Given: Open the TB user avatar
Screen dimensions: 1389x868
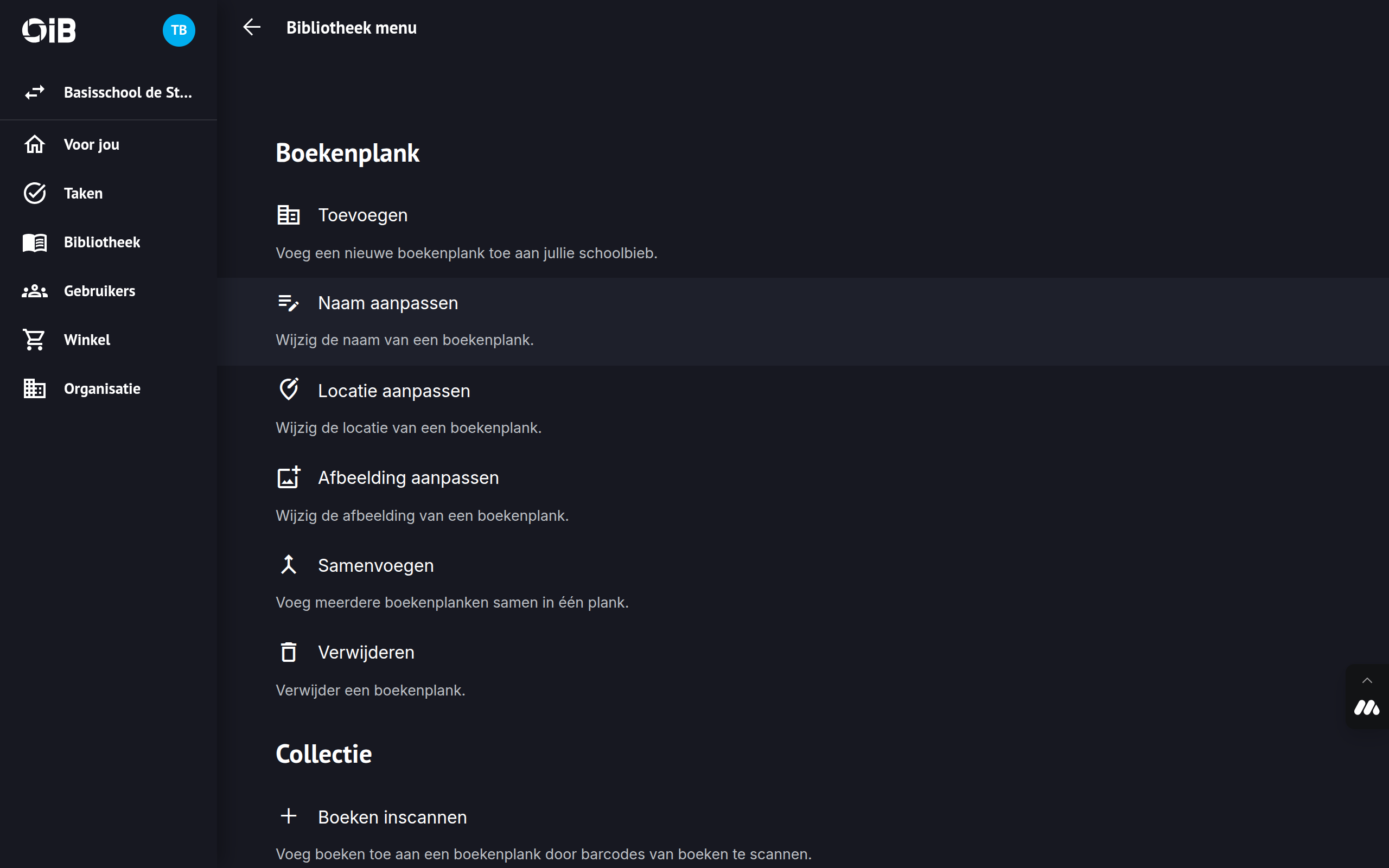Looking at the screenshot, I should pyautogui.click(x=179, y=30).
